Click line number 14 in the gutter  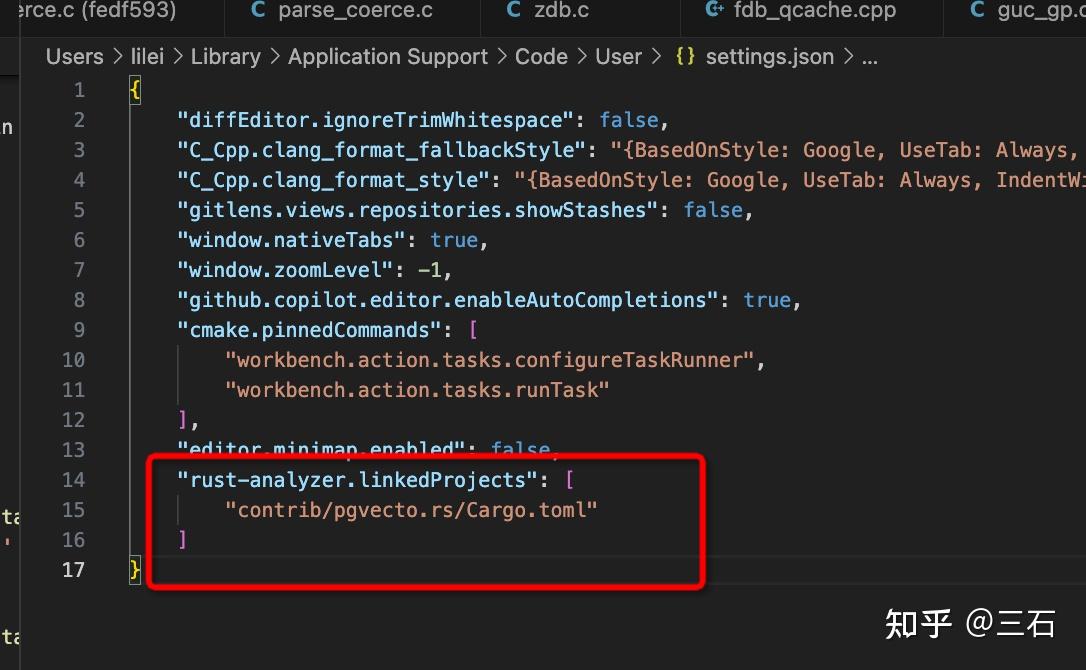(x=73, y=480)
